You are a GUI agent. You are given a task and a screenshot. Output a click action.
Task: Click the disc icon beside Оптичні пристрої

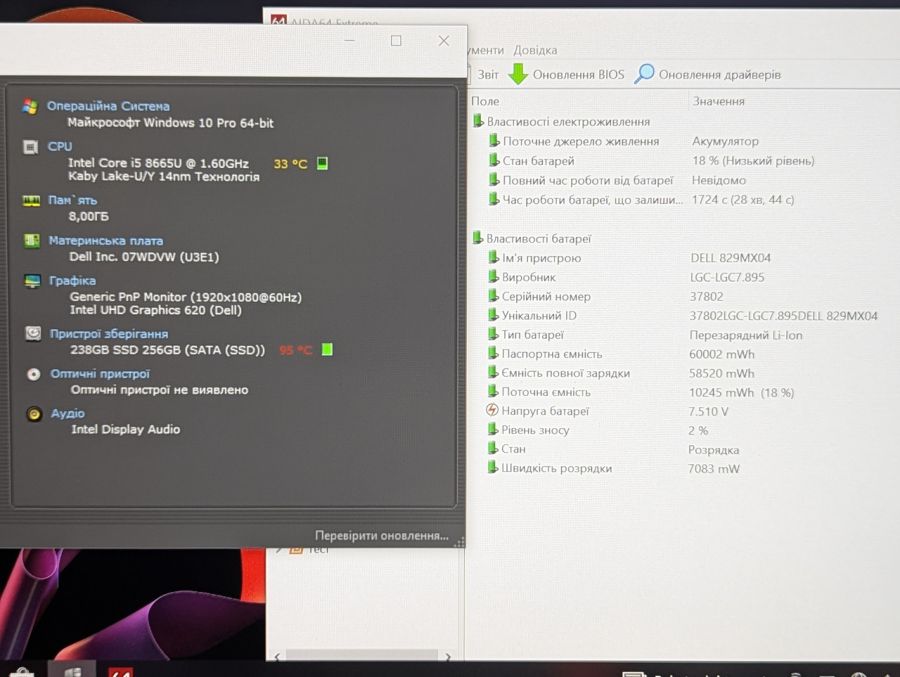(34, 374)
